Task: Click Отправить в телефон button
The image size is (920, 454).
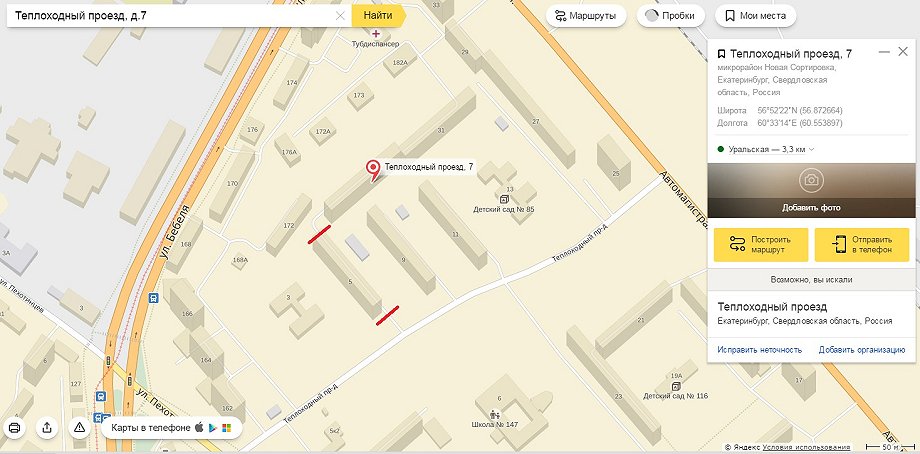Action: (861, 245)
